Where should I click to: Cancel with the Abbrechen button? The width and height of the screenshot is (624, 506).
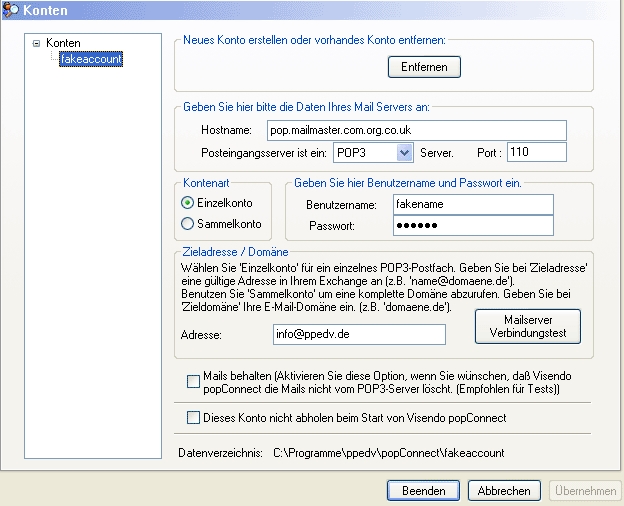[504, 491]
